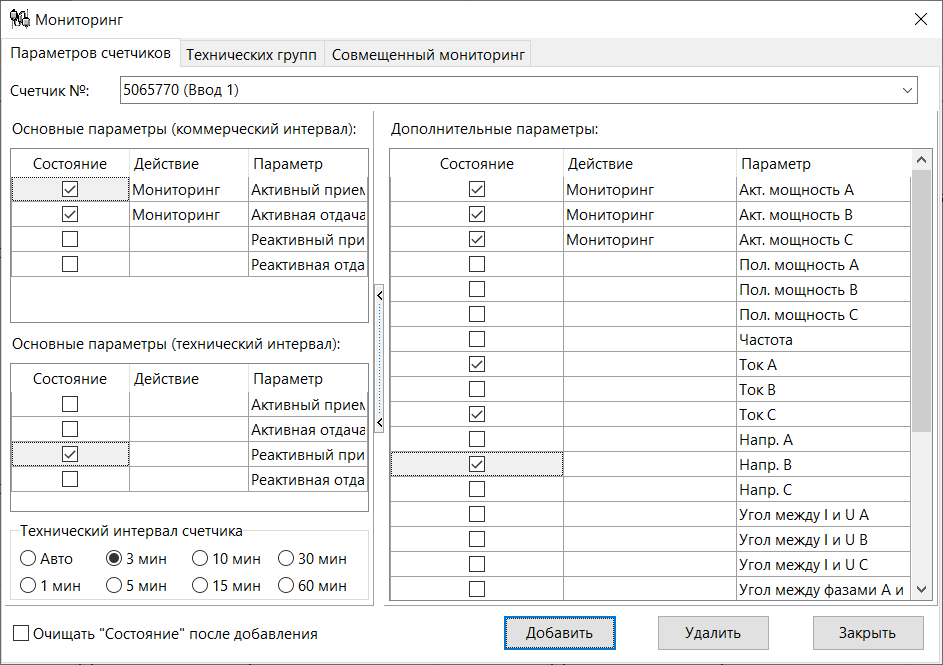Open the Совмещенный мониторинг tab

pyautogui.click(x=430, y=54)
